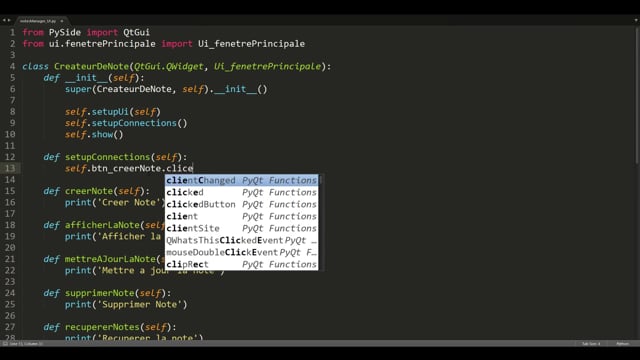Click setupConnections() call on line 9
This screenshot has width=640, height=360.
tap(139, 123)
